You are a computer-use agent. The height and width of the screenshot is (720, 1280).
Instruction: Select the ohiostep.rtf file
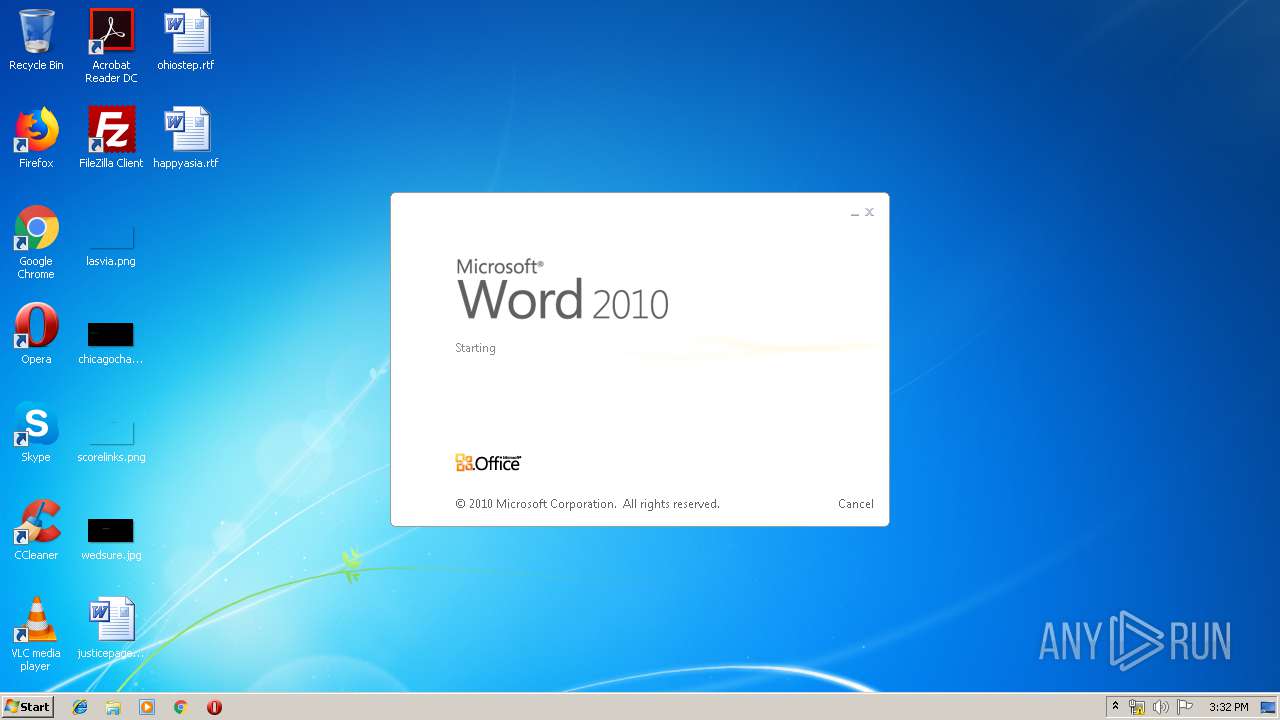(x=186, y=40)
